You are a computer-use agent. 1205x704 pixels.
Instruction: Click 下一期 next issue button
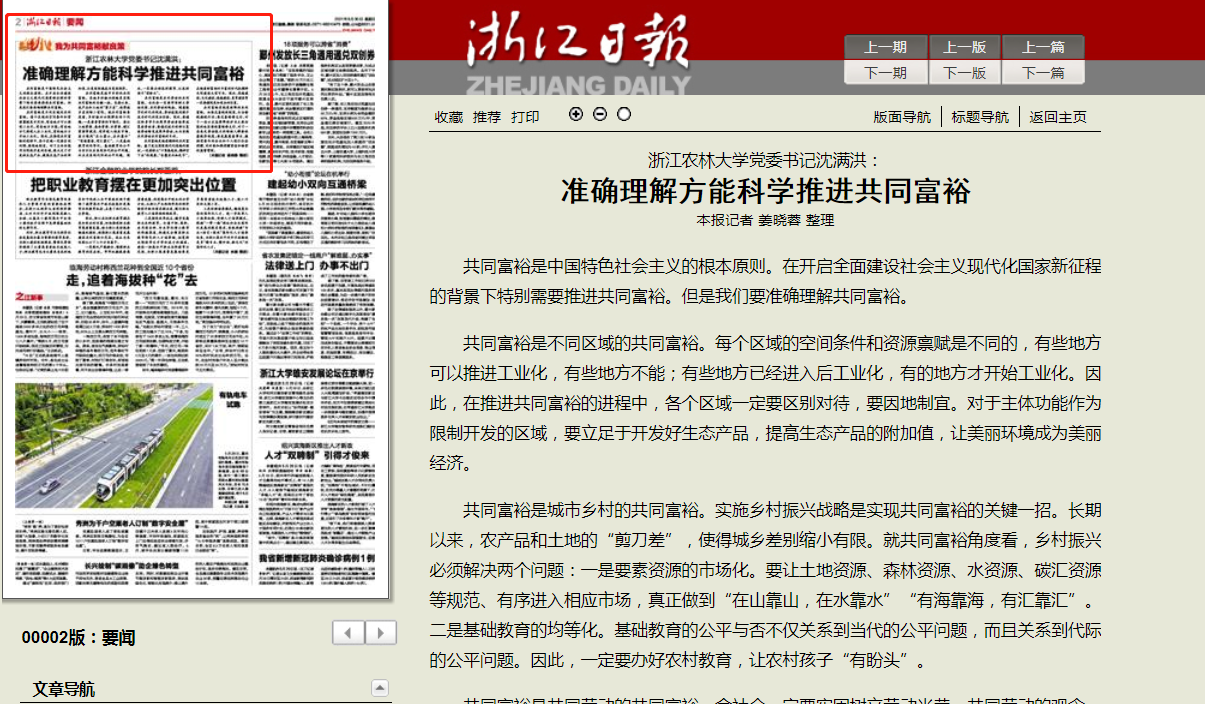(885, 73)
